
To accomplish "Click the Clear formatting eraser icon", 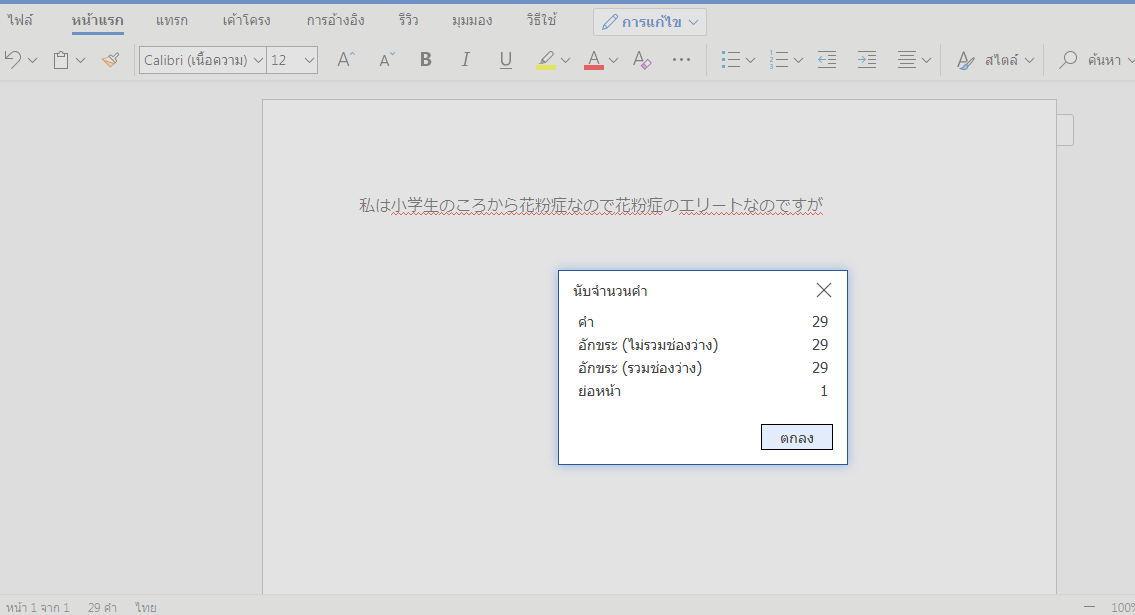I will (x=642, y=60).
